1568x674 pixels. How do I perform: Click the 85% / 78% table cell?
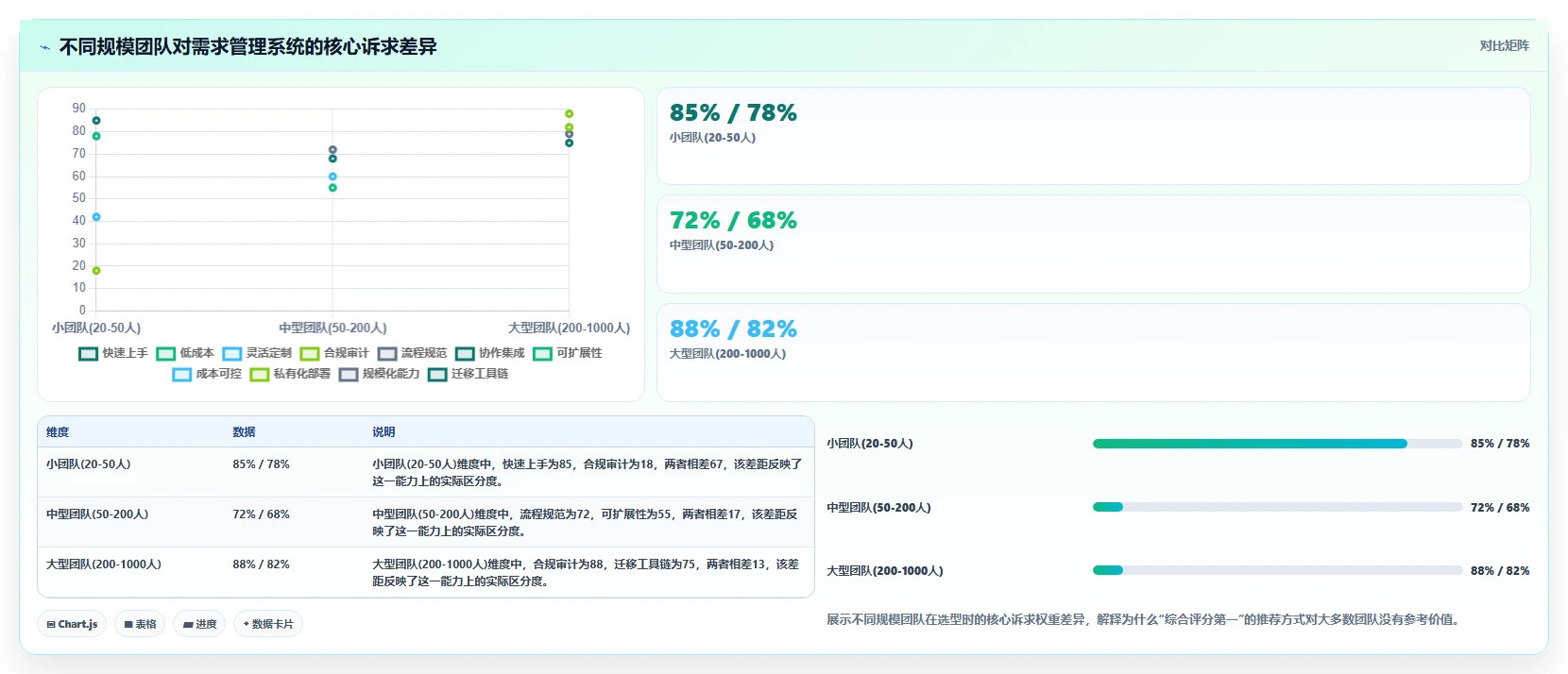tap(261, 464)
